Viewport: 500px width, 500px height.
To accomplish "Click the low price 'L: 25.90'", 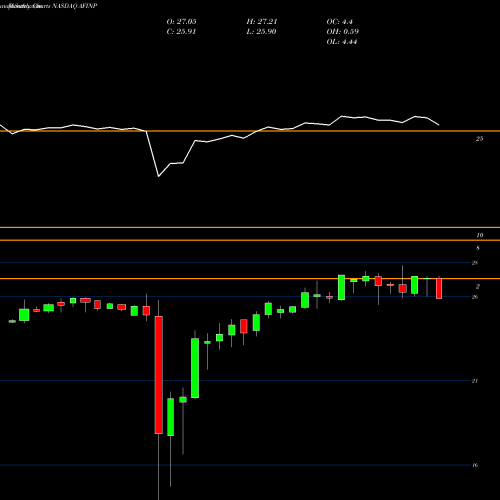I will pos(262,32).
